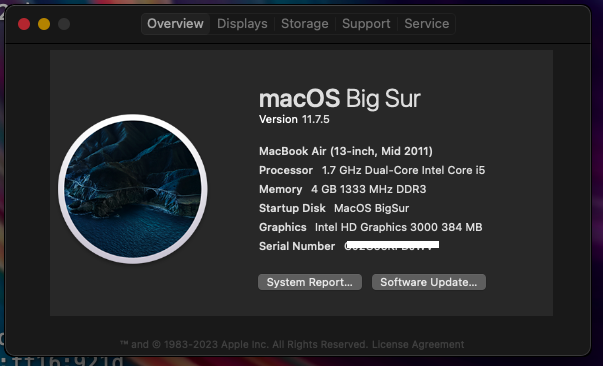Click the greyed-out zoom window button
Viewport: 603px width, 366px height.
click(64, 24)
